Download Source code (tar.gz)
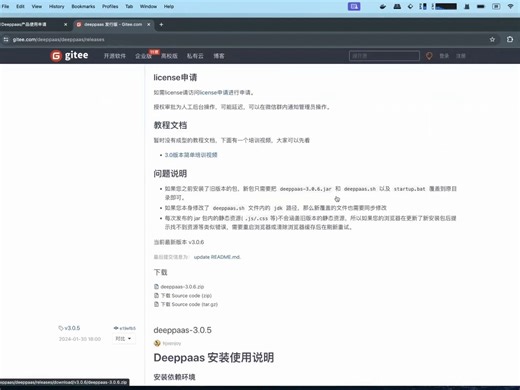520x390 pixels. [x=189, y=304]
